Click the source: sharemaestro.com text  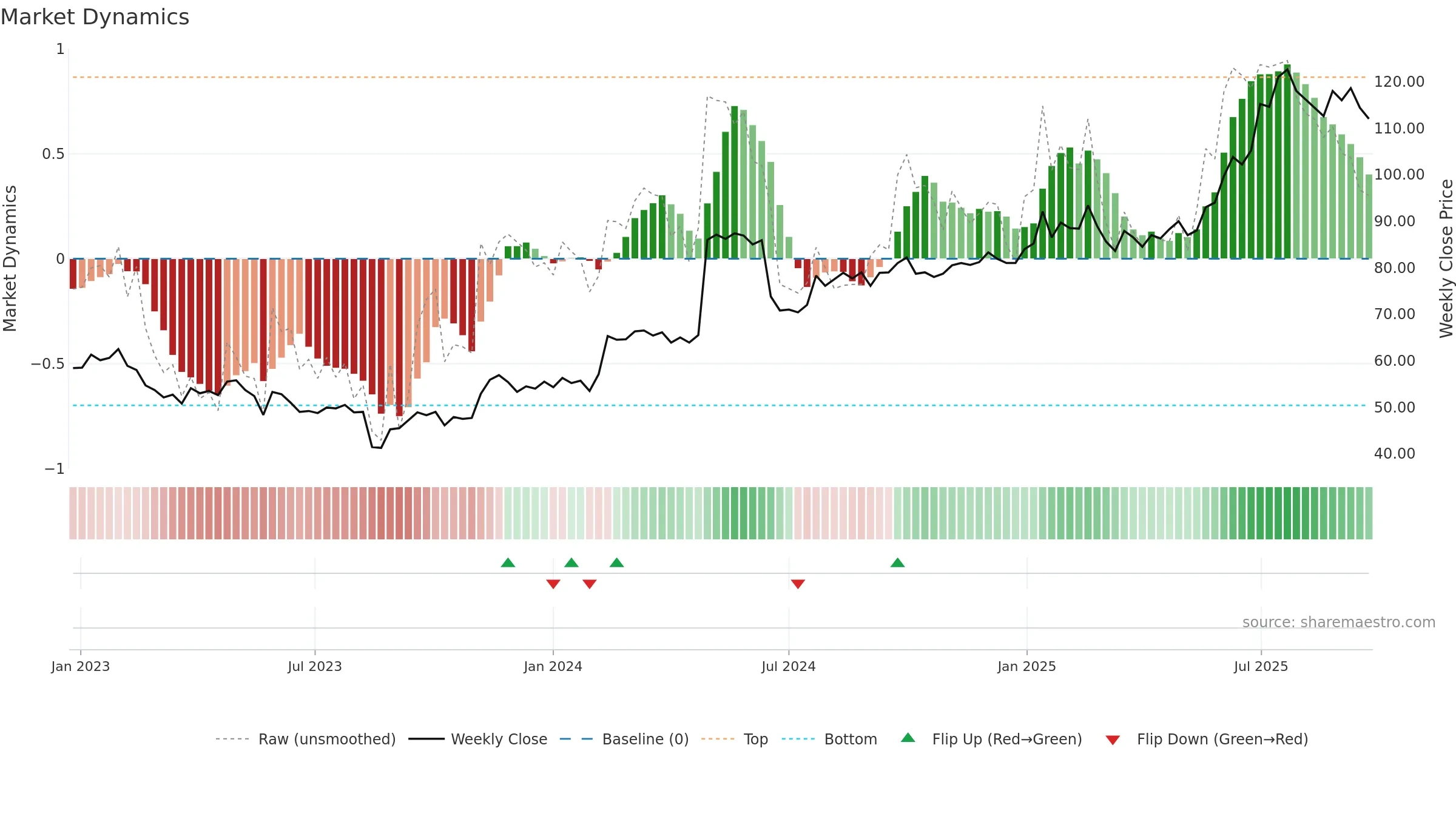(1339, 622)
